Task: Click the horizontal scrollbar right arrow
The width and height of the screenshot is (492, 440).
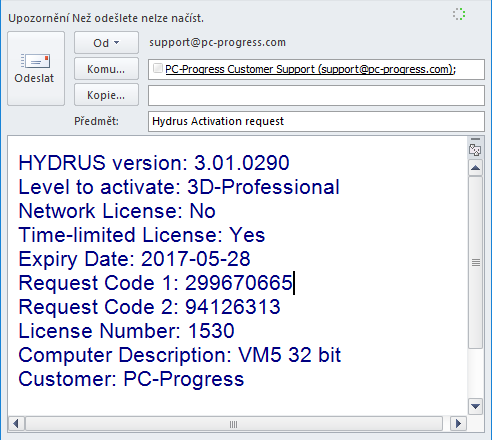Action: point(458,424)
